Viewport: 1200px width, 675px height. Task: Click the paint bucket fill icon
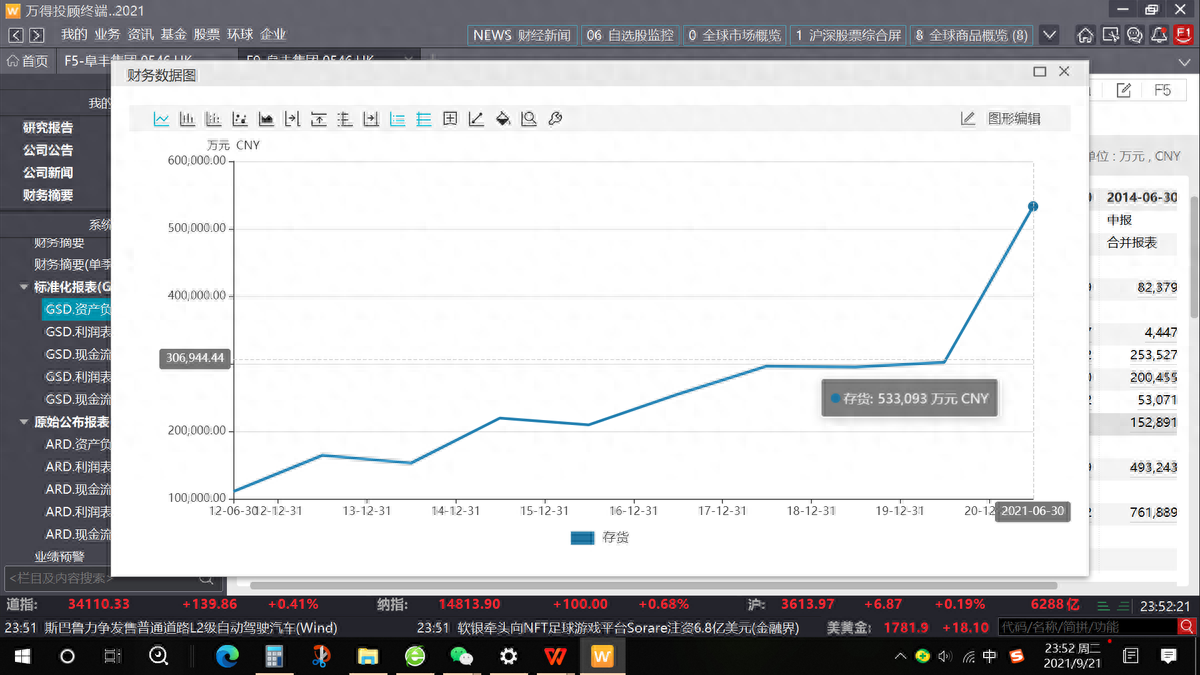[503, 119]
